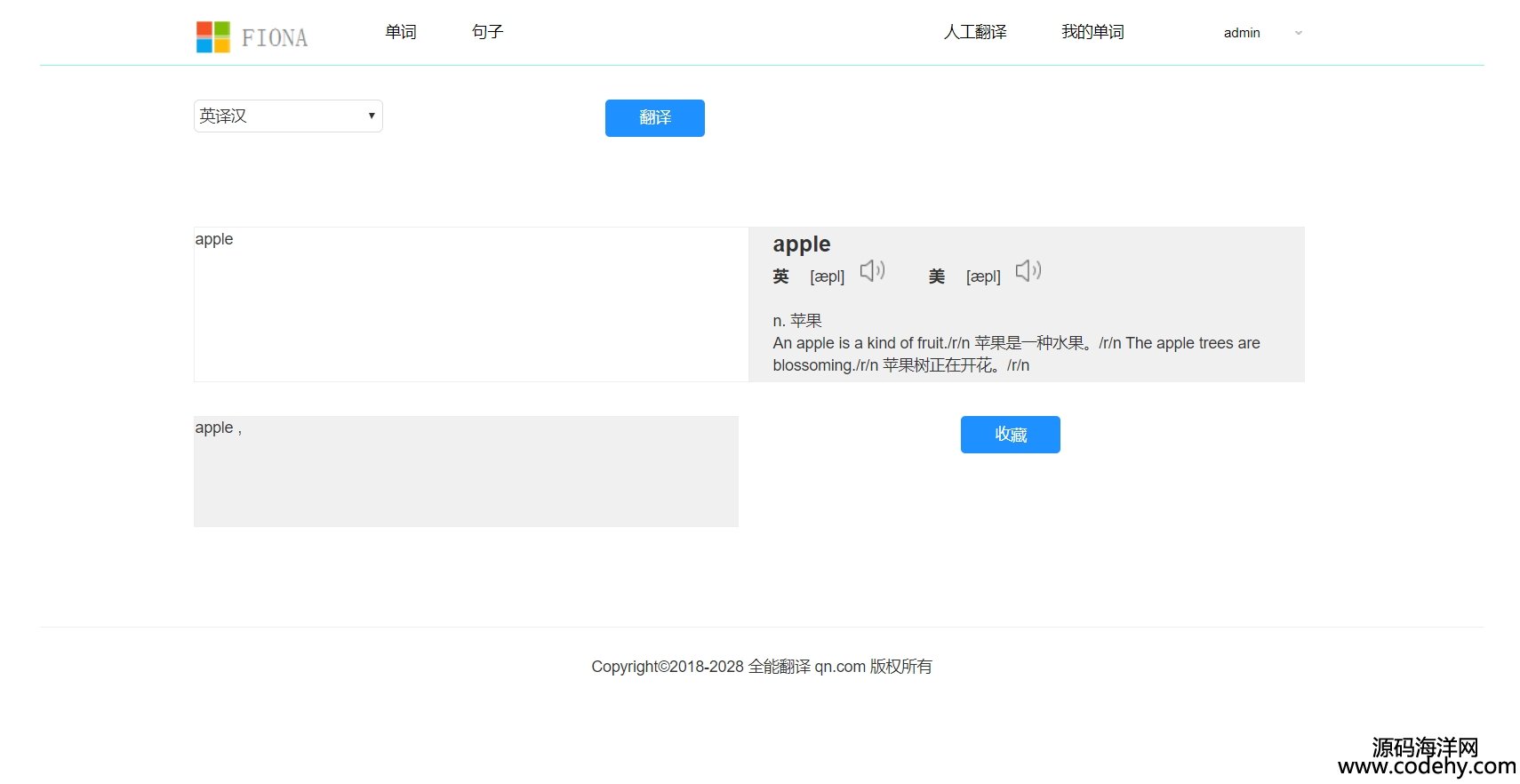Expand the chevron next to admin
This screenshot has height=784, width=1520.
pos(1298,33)
